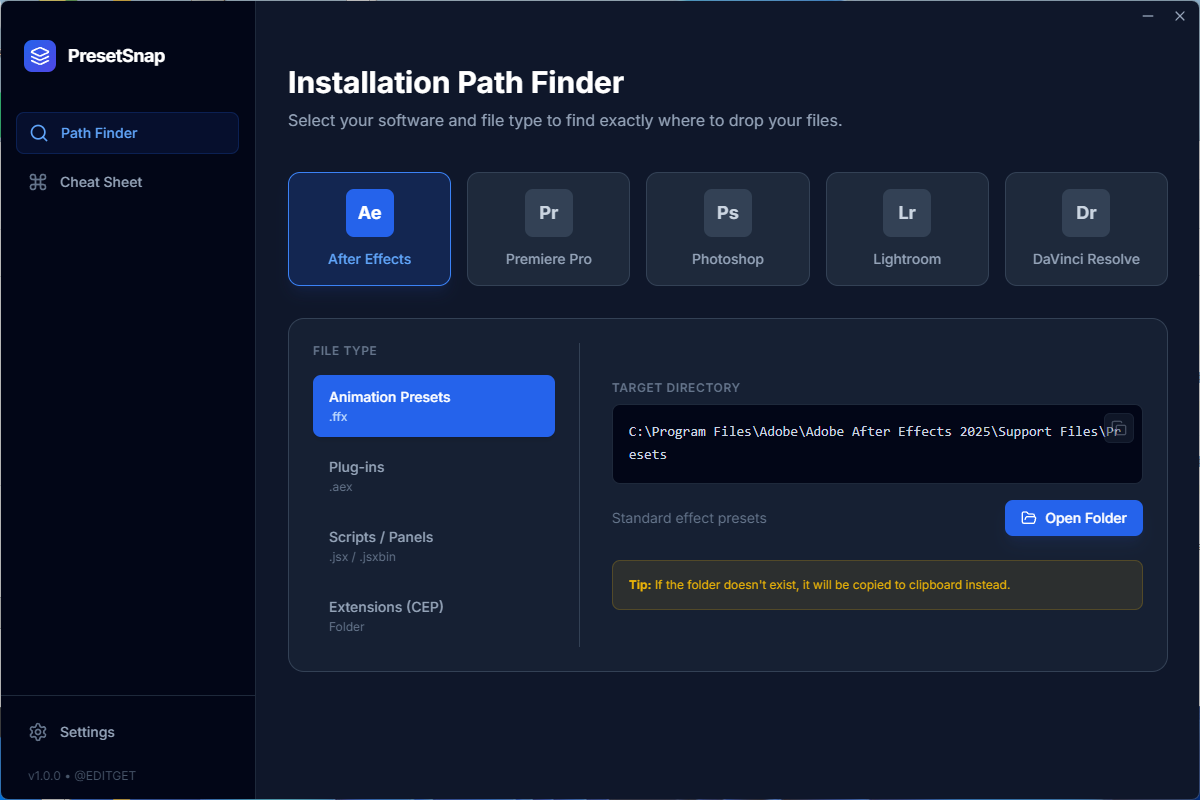
Task: Select Extensions (CEP) file type
Action: tap(433, 616)
